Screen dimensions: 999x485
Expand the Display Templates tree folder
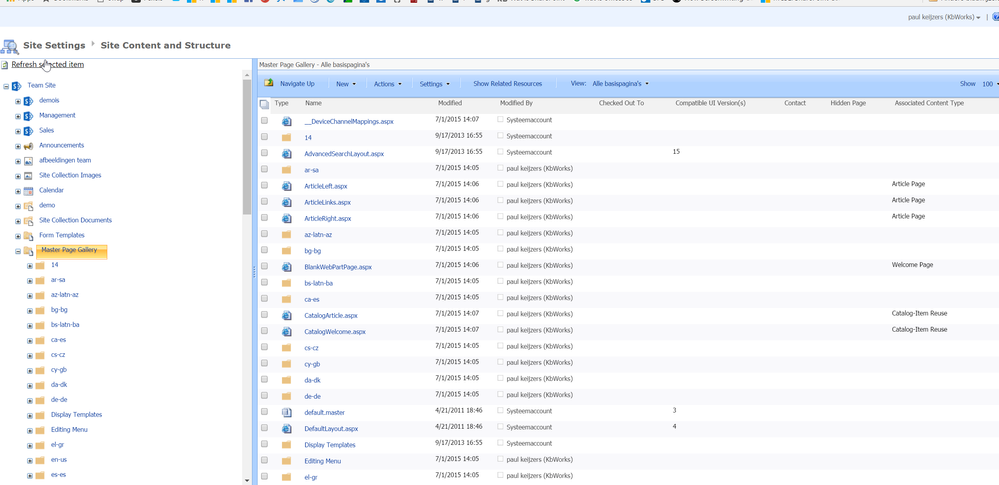pyautogui.click(x=30, y=416)
